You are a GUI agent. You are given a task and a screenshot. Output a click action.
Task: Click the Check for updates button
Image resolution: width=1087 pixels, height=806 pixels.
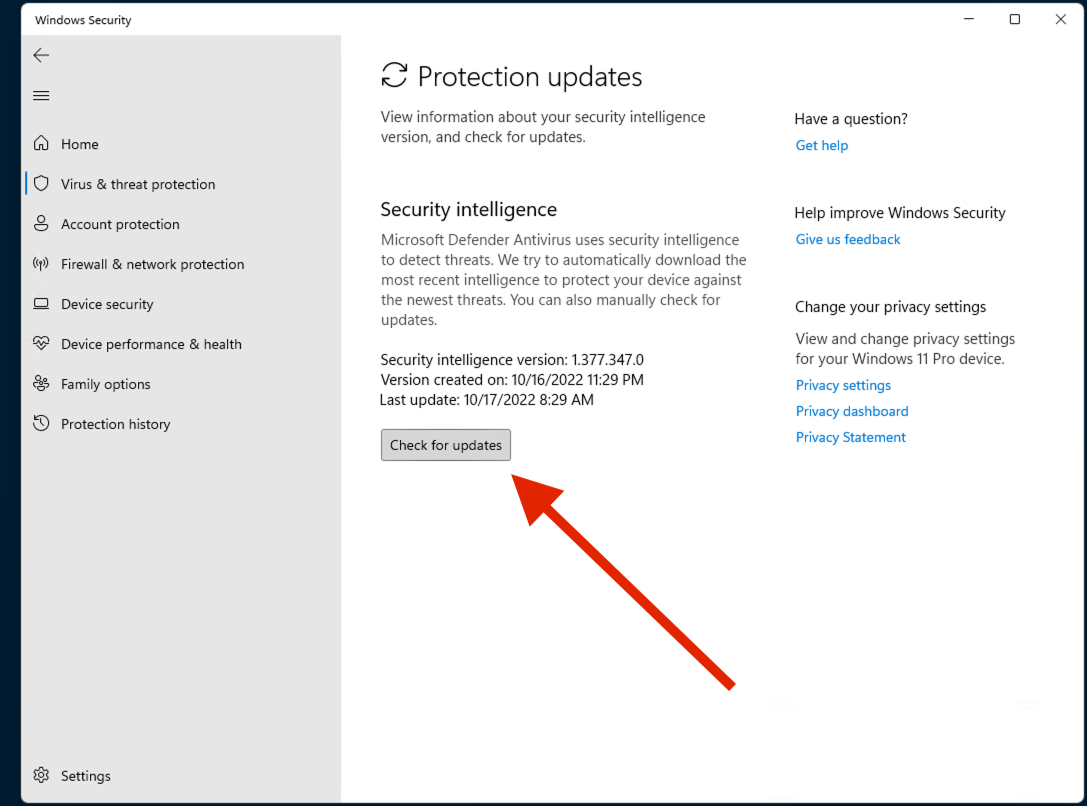tap(446, 445)
